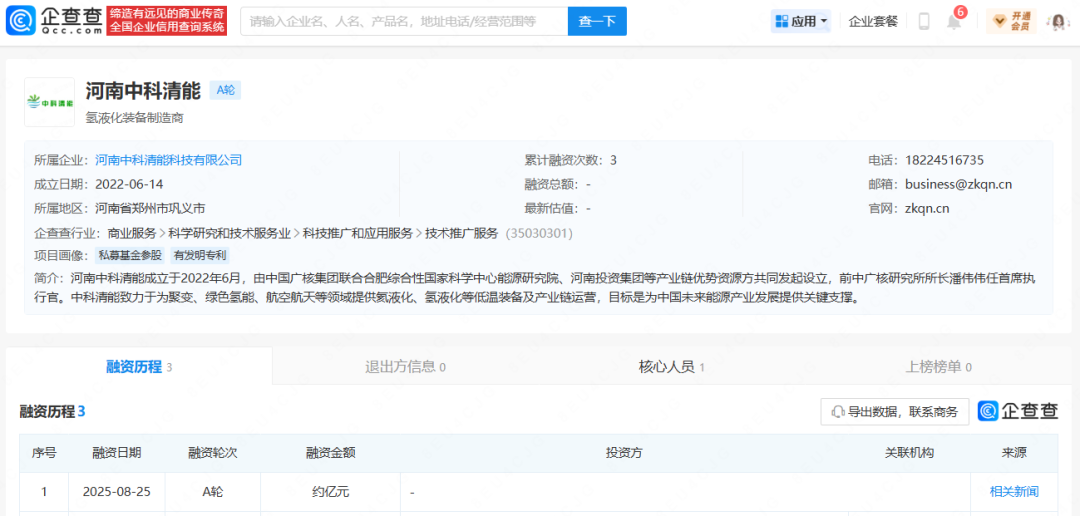
Task: Click the 有发明专利 tag
Action: [200, 255]
